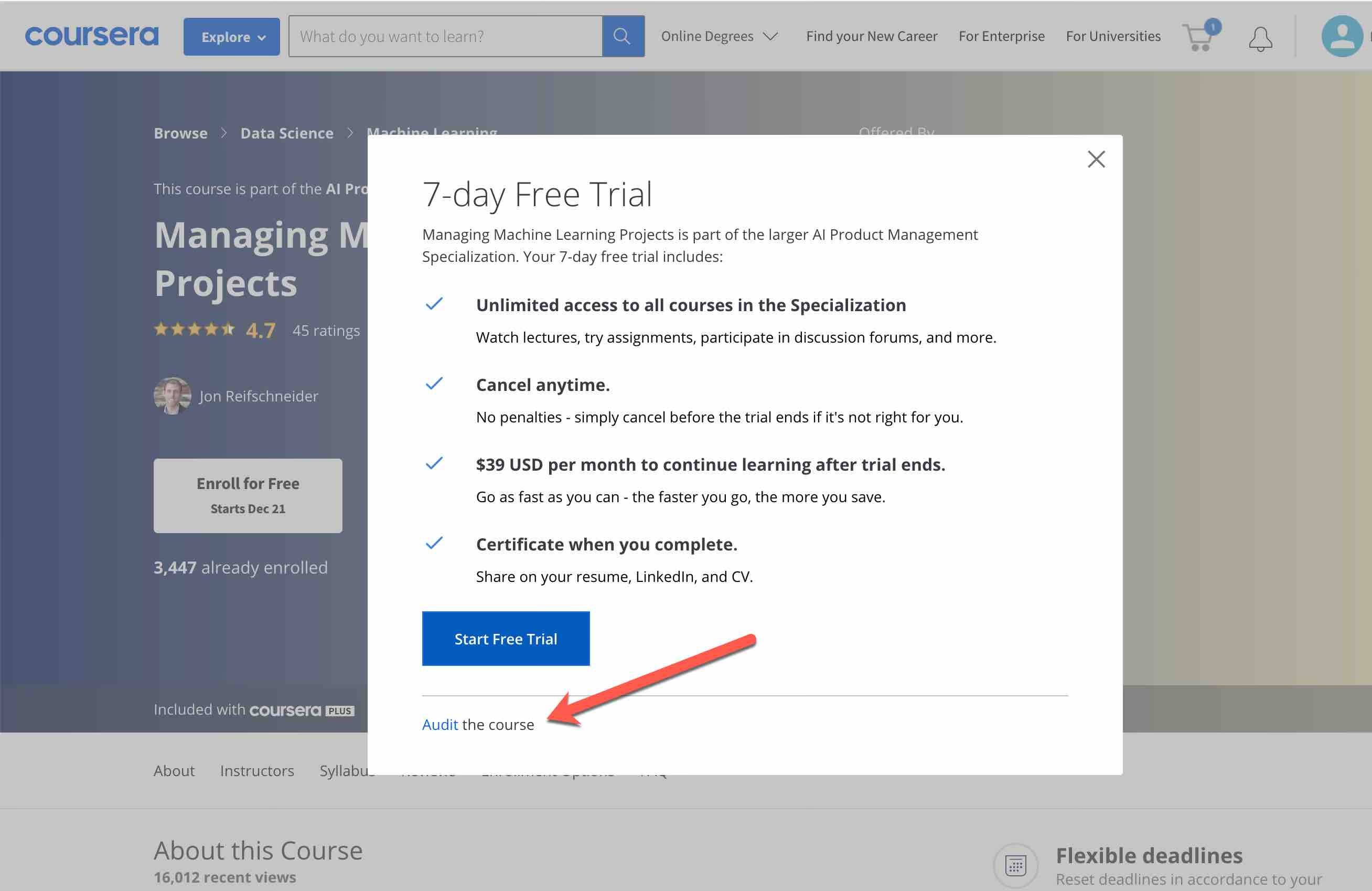Close the 7-day Free Trial dialog
The height and width of the screenshot is (891, 1372).
click(x=1096, y=159)
